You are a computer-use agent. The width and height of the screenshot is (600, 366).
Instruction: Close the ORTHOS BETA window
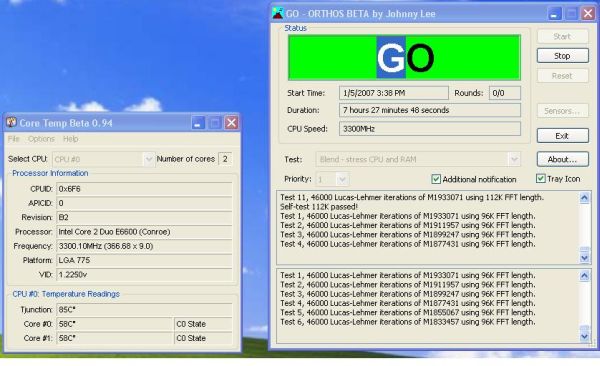click(588, 14)
